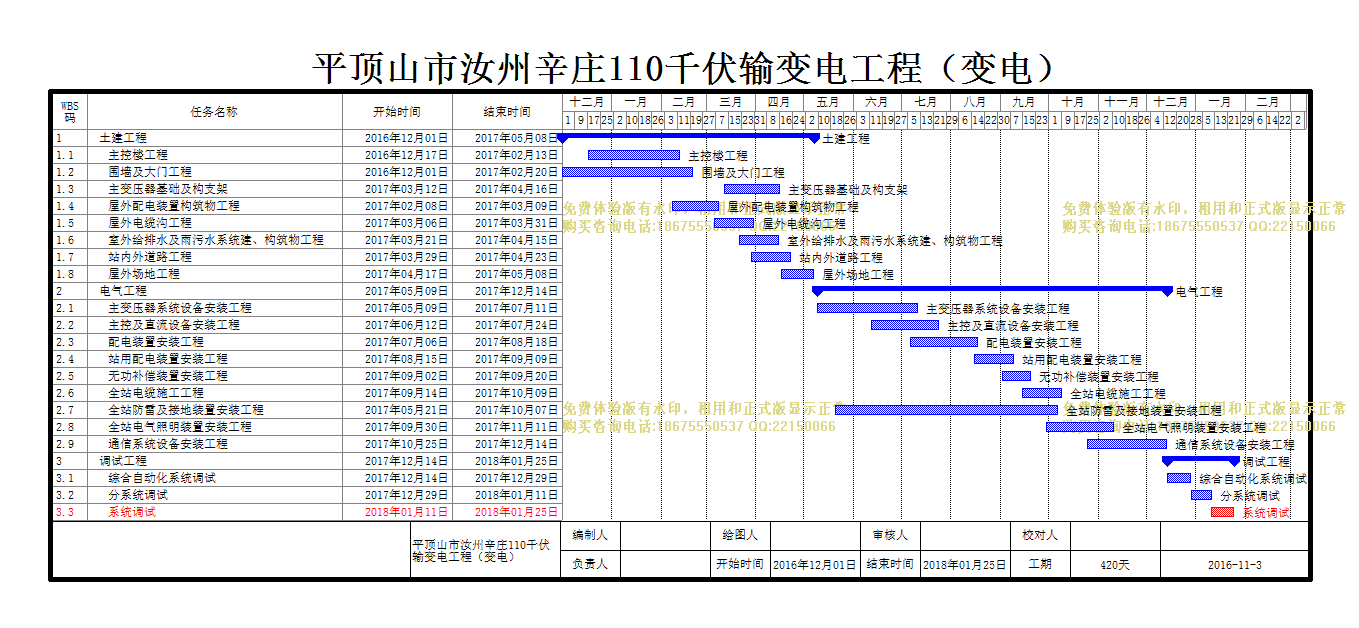Select the 屋外电缆沟工程 schedule bar
The height and width of the screenshot is (628, 1359).
point(734,223)
